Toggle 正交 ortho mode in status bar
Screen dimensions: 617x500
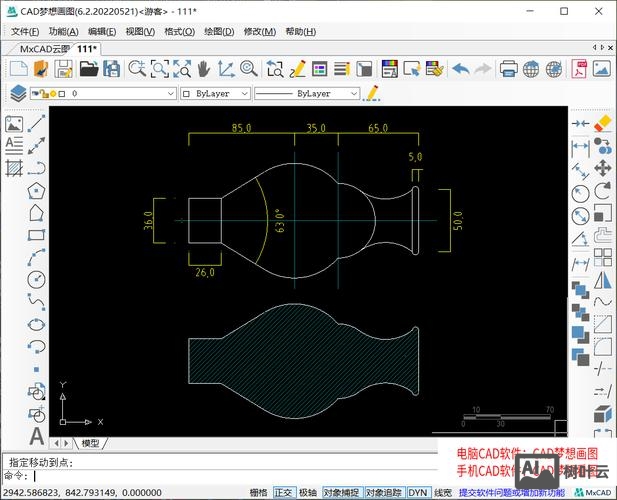284,492
